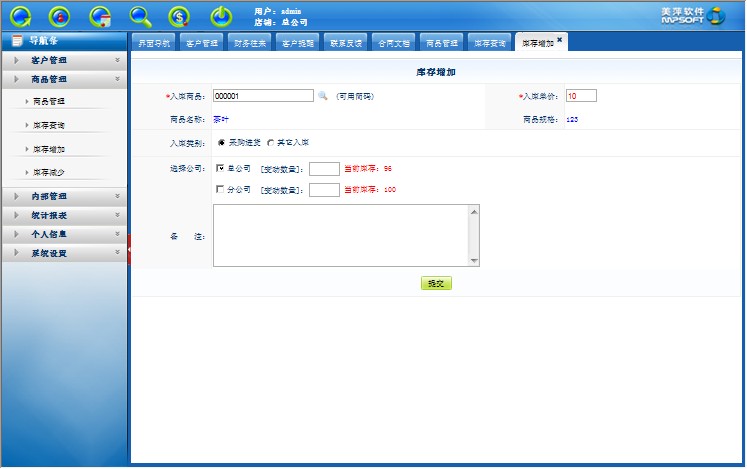Check the 分公司 checkbox
The height and width of the screenshot is (469, 747).
pos(221,189)
